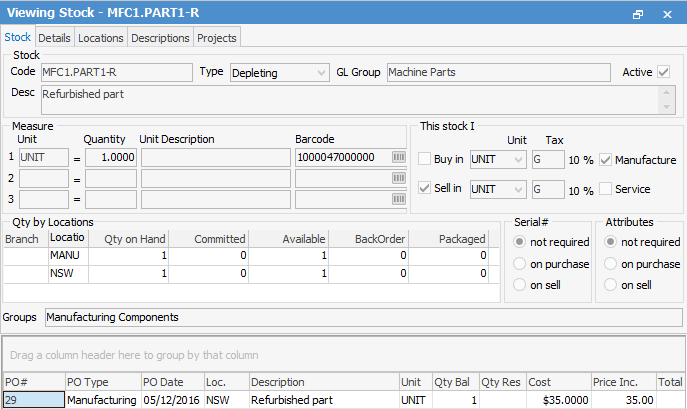Select Serial# on purchase radio option

click(x=519, y=264)
